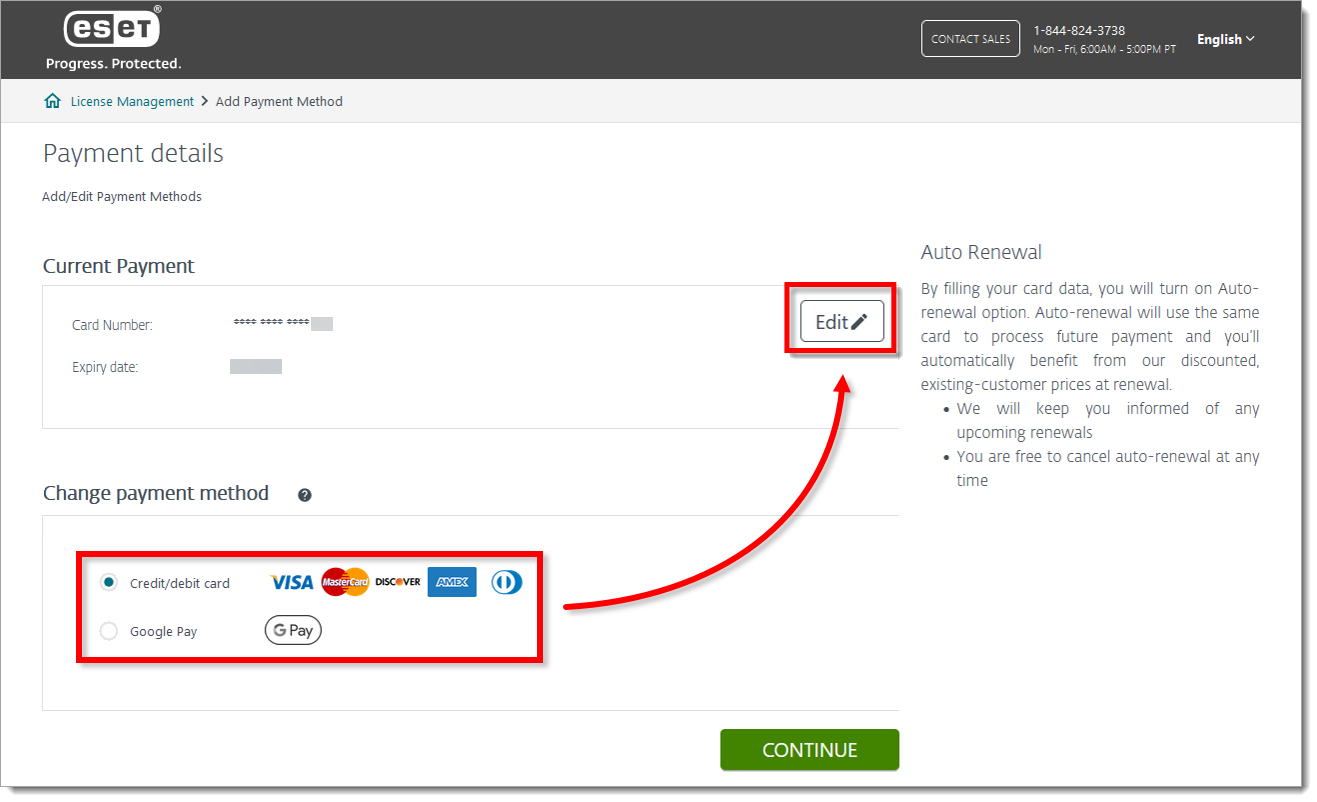
Task: Click the G Pay logo button
Action: 292,630
